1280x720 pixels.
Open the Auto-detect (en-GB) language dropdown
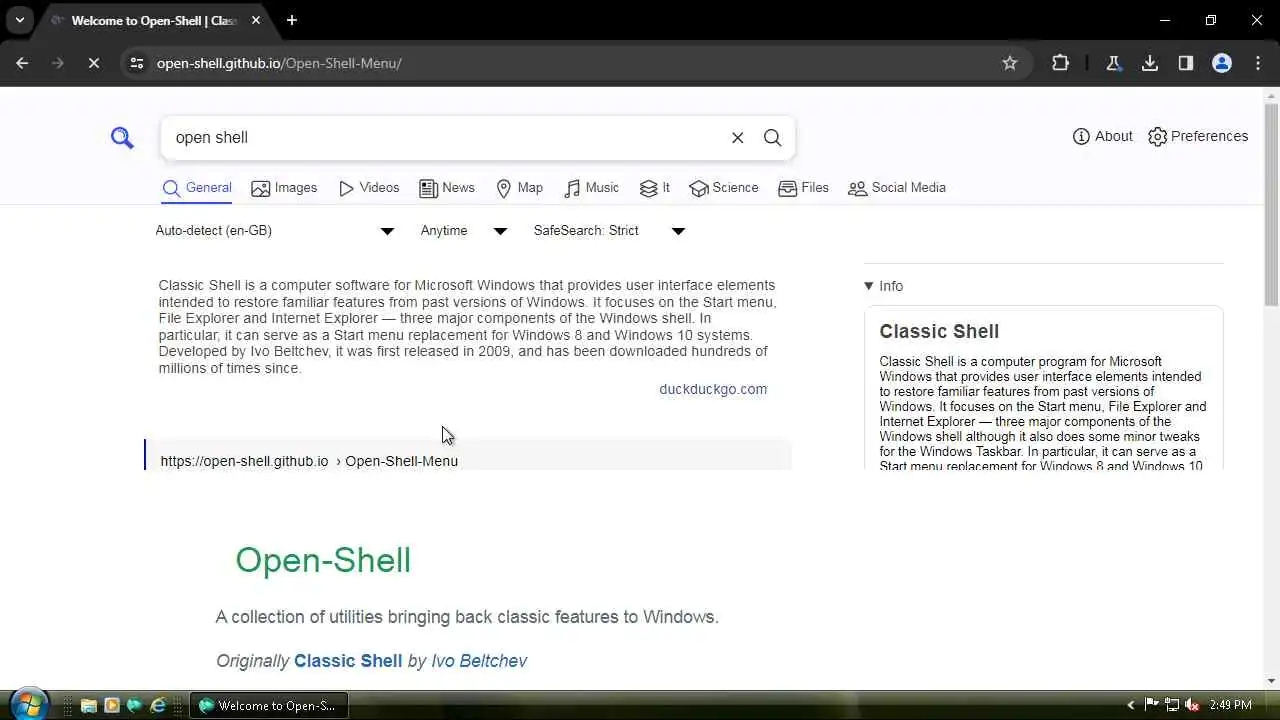pos(275,231)
